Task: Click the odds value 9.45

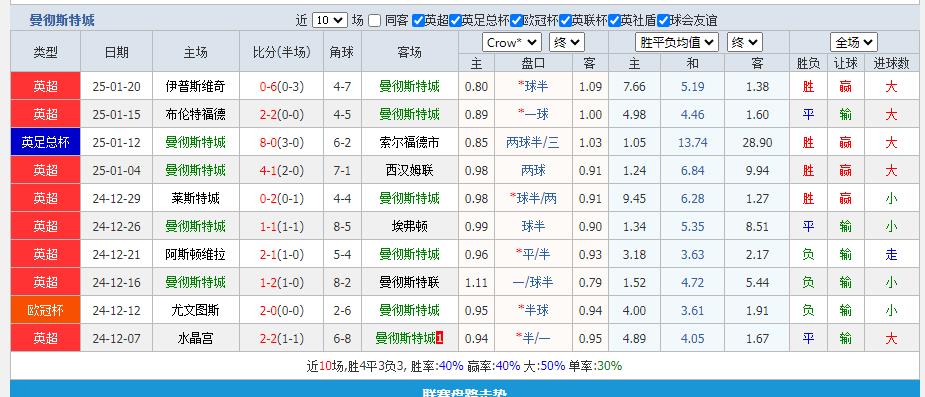Action: pos(635,199)
